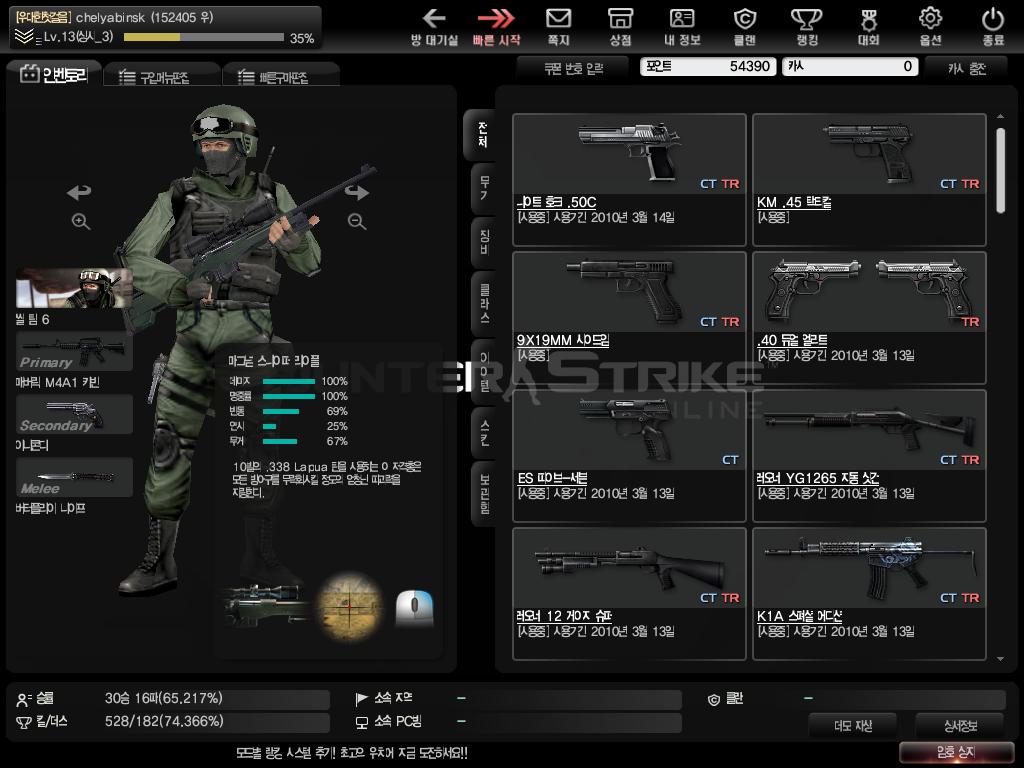Click the points field showing 54390
The width and height of the screenshot is (1024, 768).
707,67
